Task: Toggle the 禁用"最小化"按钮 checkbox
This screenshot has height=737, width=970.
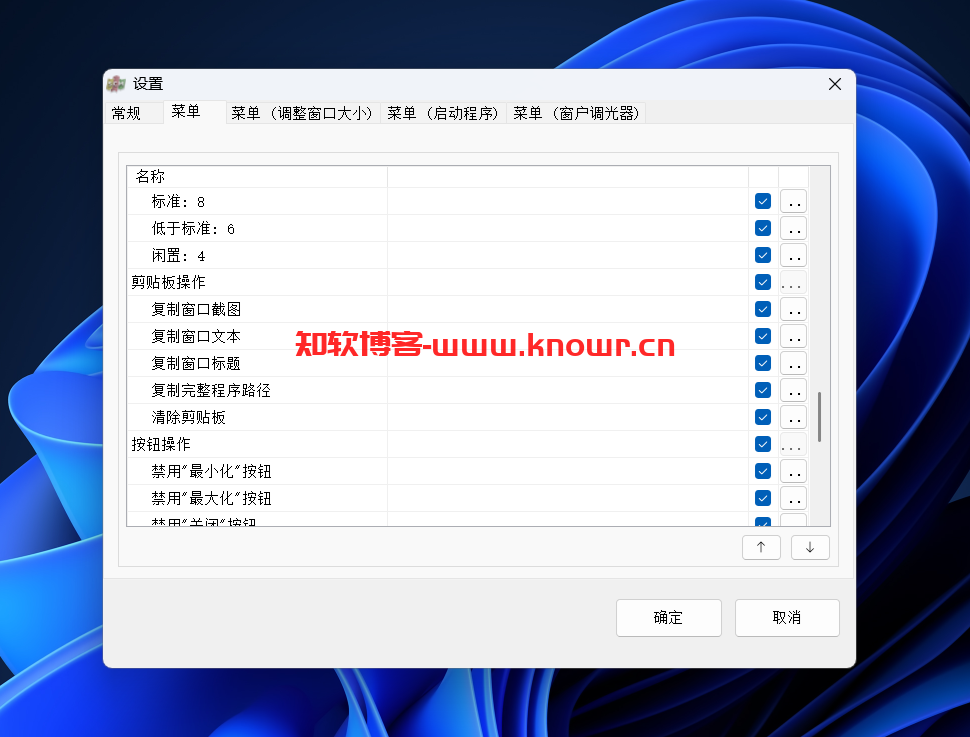Action: pos(763,472)
